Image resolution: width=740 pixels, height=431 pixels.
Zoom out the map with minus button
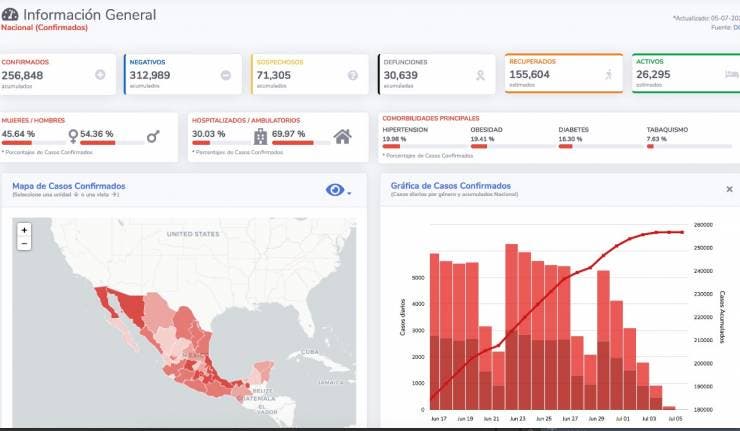coord(25,243)
